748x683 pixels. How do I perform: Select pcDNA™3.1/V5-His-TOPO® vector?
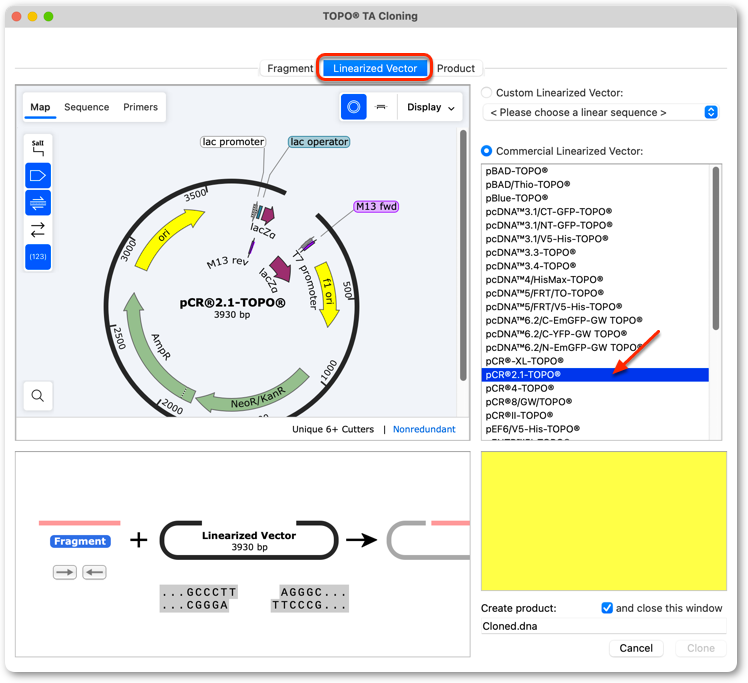tap(595, 238)
